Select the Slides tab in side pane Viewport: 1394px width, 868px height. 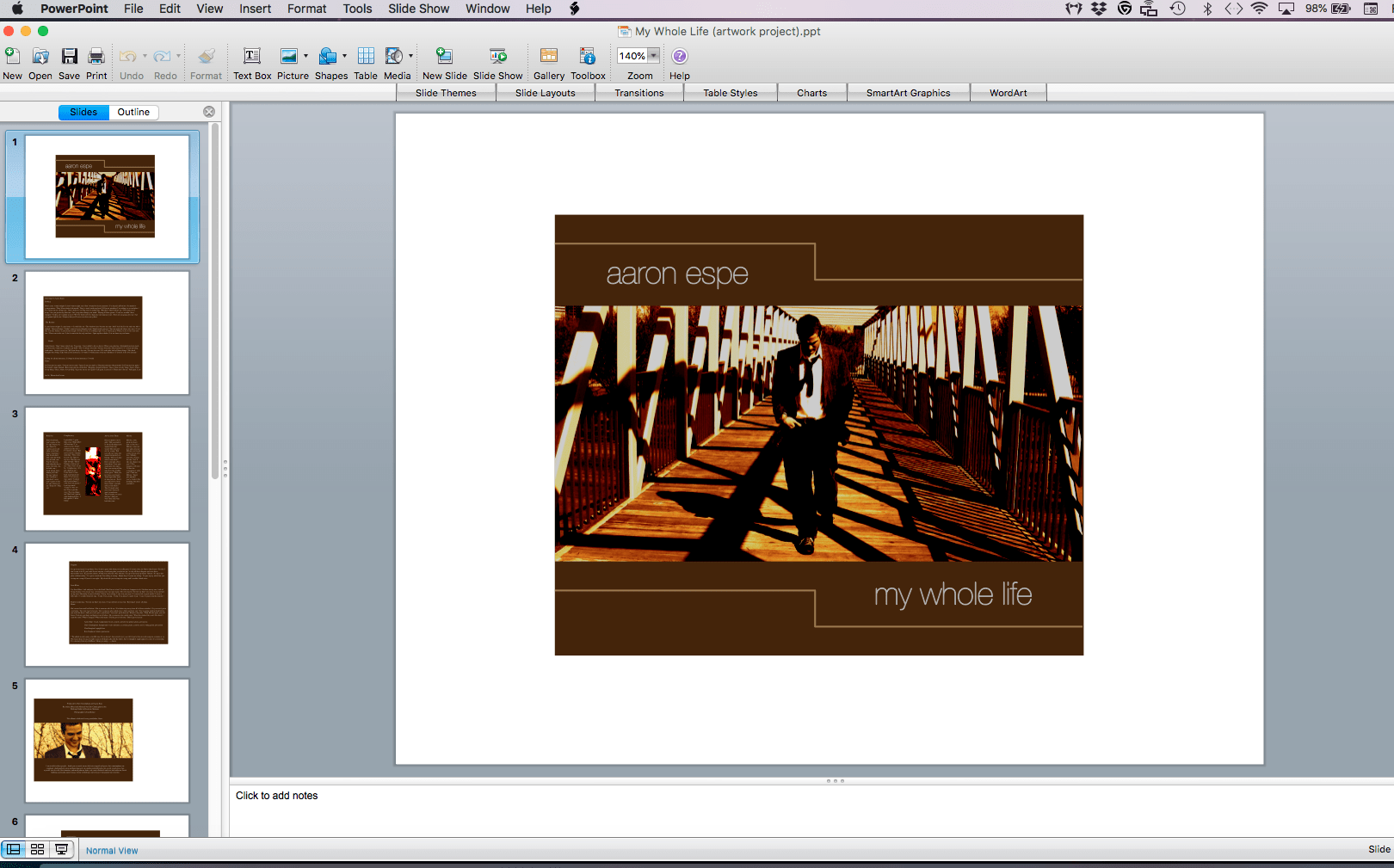(x=83, y=112)
